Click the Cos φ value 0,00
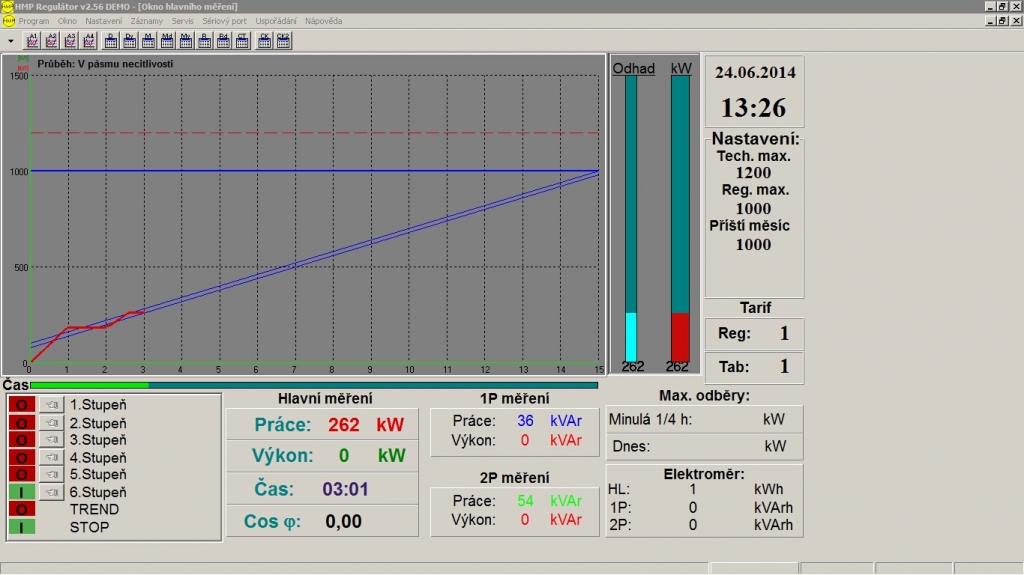 pos(344,521)
